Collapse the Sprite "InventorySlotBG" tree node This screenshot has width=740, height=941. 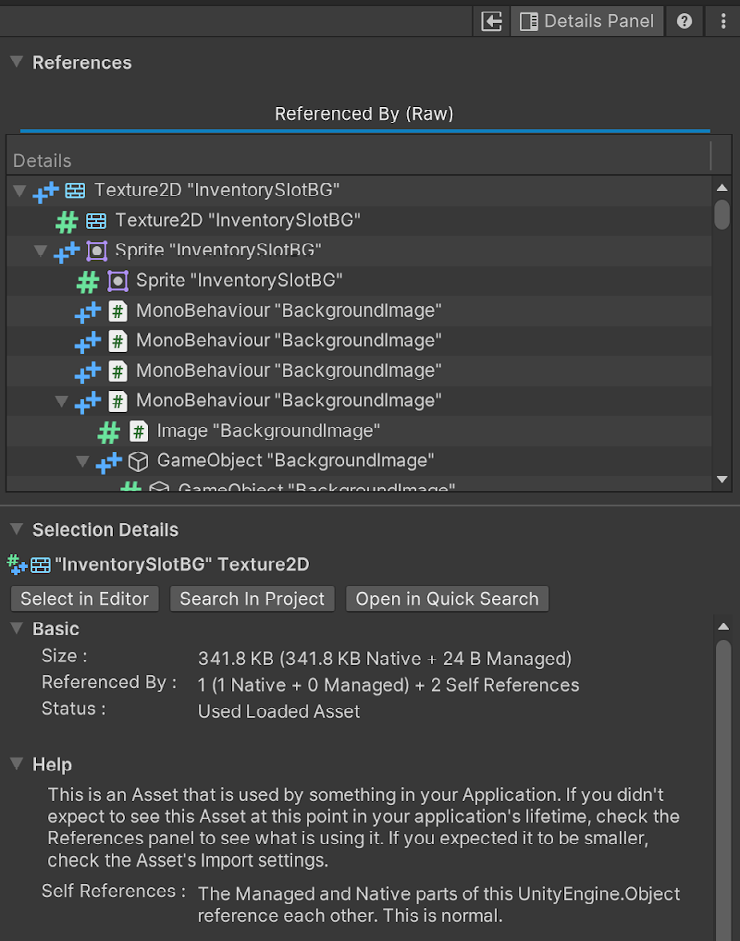[40, 250]
